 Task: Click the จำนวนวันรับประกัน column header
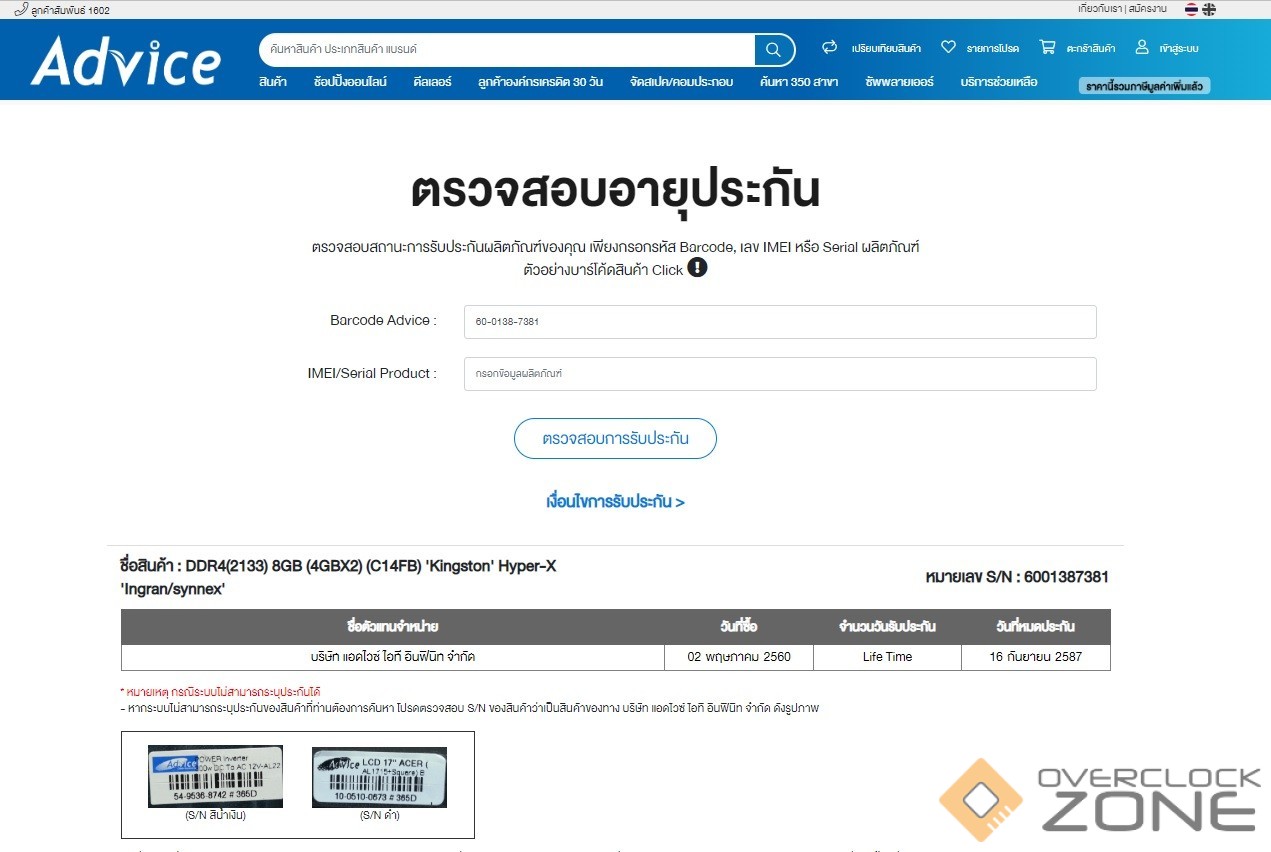click(x=887, y=627)
